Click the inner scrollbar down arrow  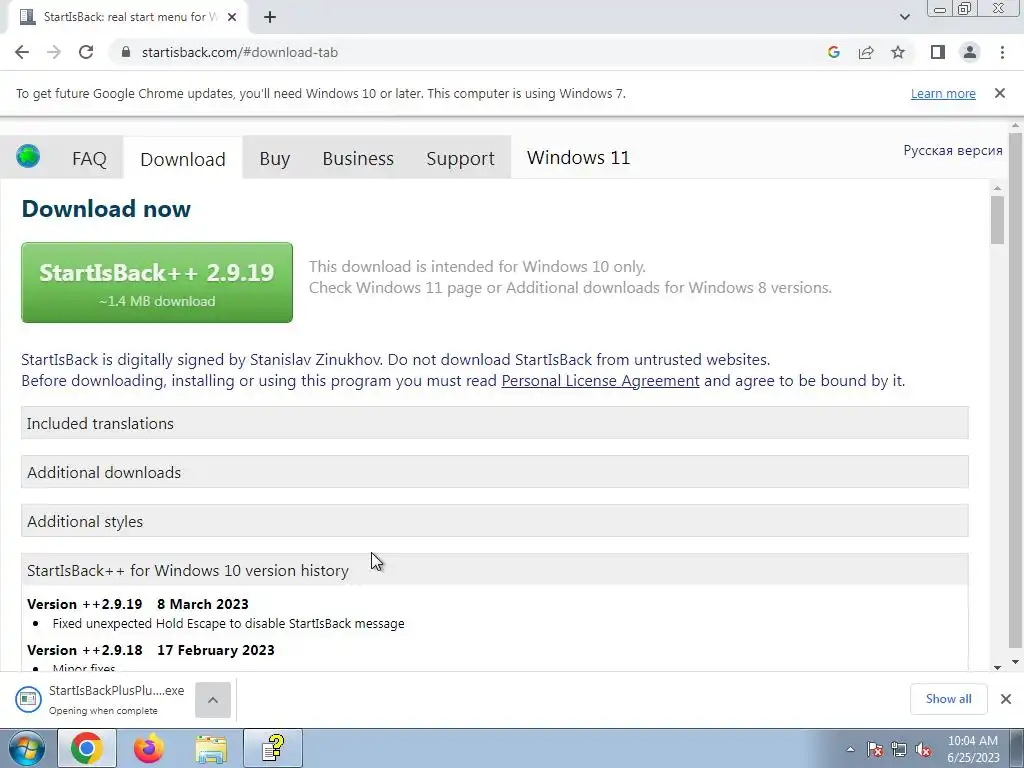pyautogui.click(x=997, y=667)
